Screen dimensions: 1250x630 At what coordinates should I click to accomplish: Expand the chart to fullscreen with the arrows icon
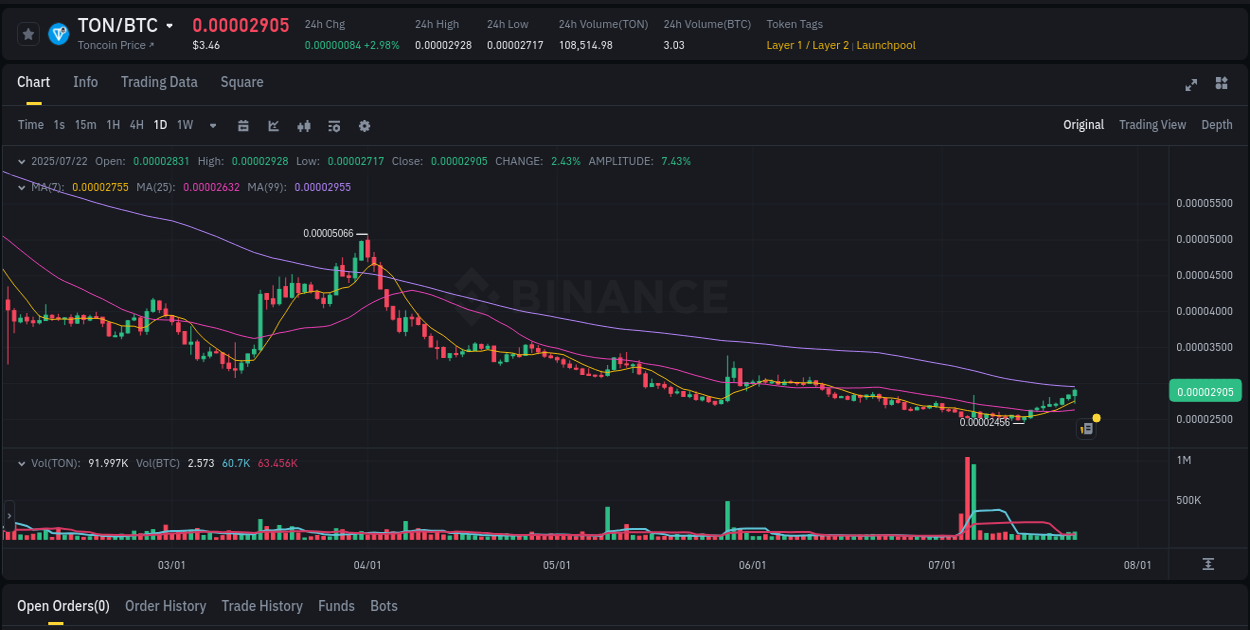click(x=1191, y=85)
